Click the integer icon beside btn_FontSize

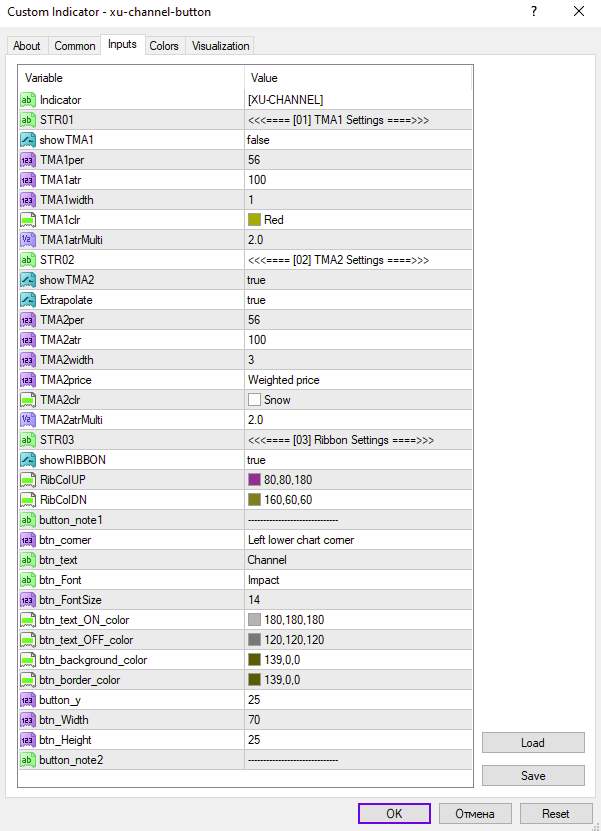click(x=28, y=600)
